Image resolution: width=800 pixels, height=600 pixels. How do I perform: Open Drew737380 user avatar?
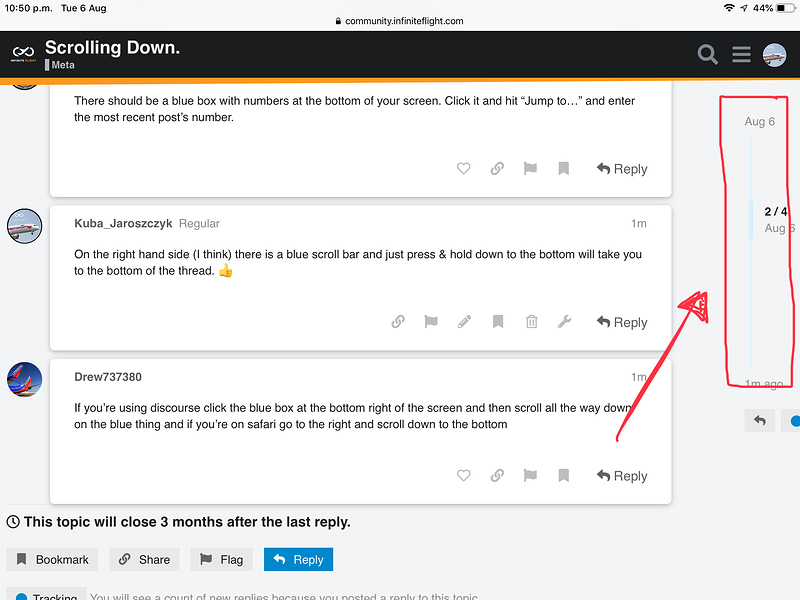coord(24,380)
